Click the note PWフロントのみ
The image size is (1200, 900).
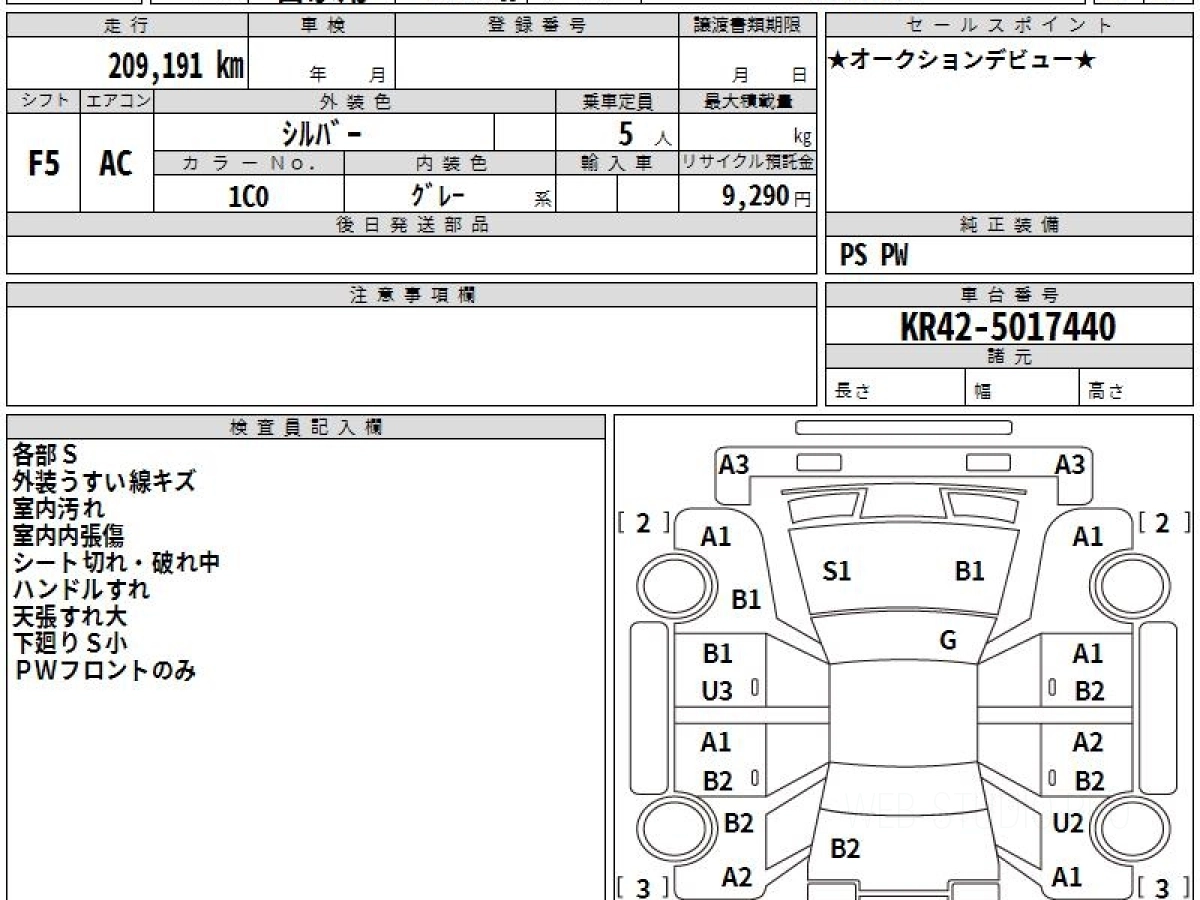pos(104,671)
